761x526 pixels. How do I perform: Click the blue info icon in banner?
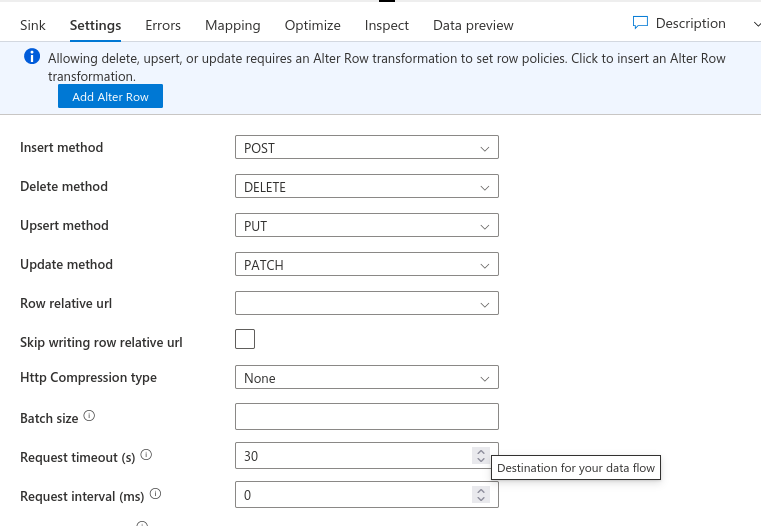32,56
